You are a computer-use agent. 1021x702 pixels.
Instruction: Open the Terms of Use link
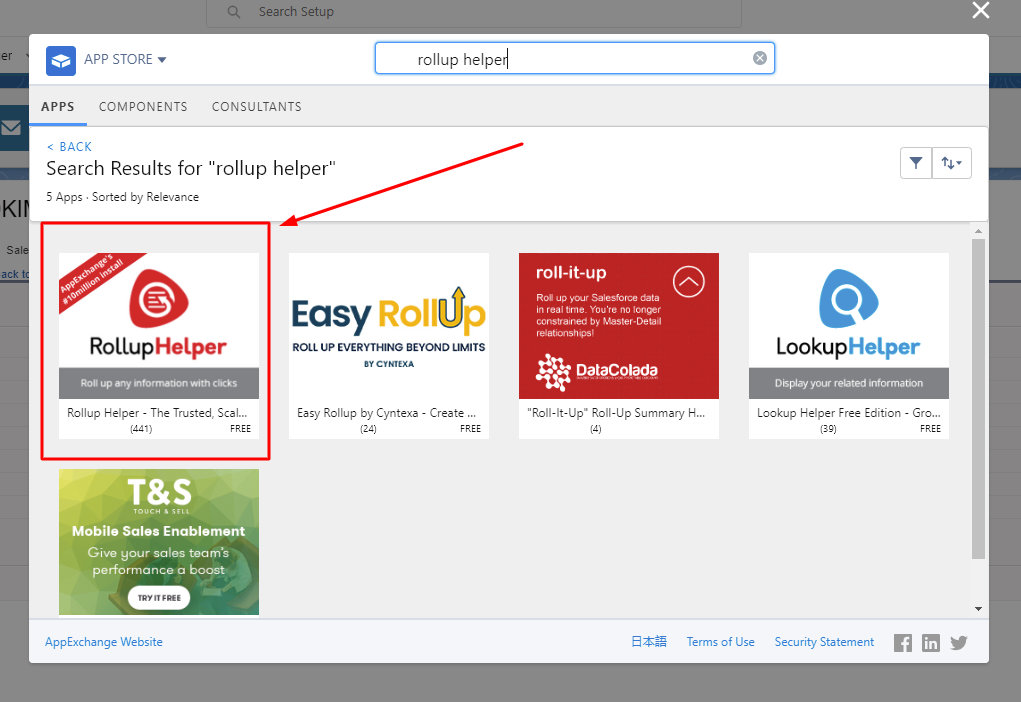click(720, 642)
